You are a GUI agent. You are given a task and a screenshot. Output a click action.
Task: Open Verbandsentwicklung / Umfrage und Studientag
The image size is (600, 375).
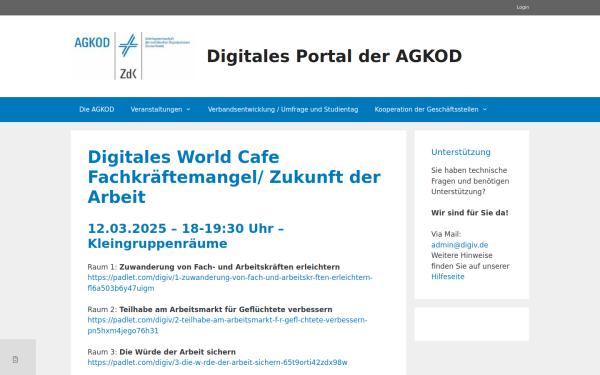tap(283, 109)
